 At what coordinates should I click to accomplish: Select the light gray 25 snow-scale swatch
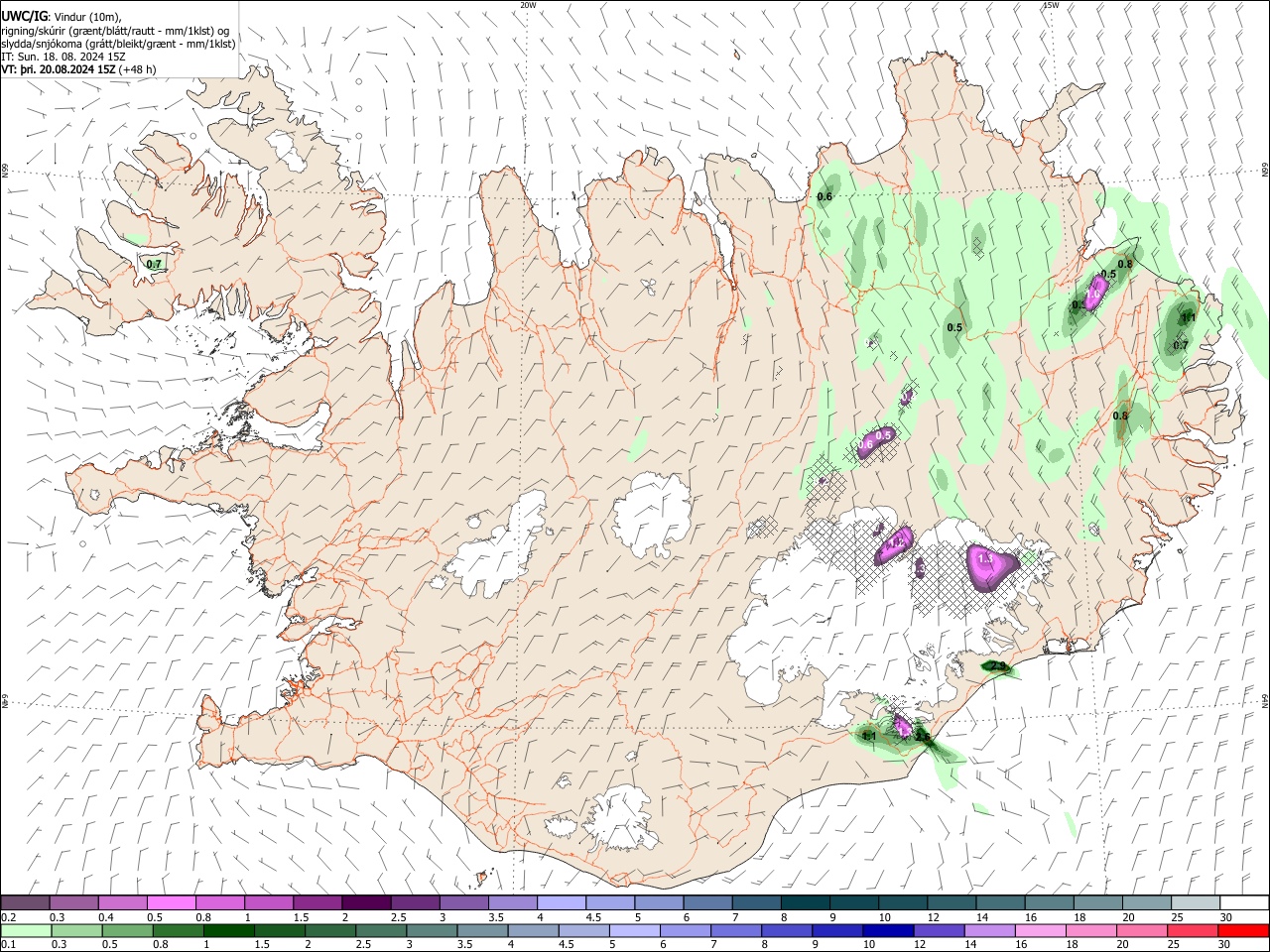click(x=1196, y=902)
